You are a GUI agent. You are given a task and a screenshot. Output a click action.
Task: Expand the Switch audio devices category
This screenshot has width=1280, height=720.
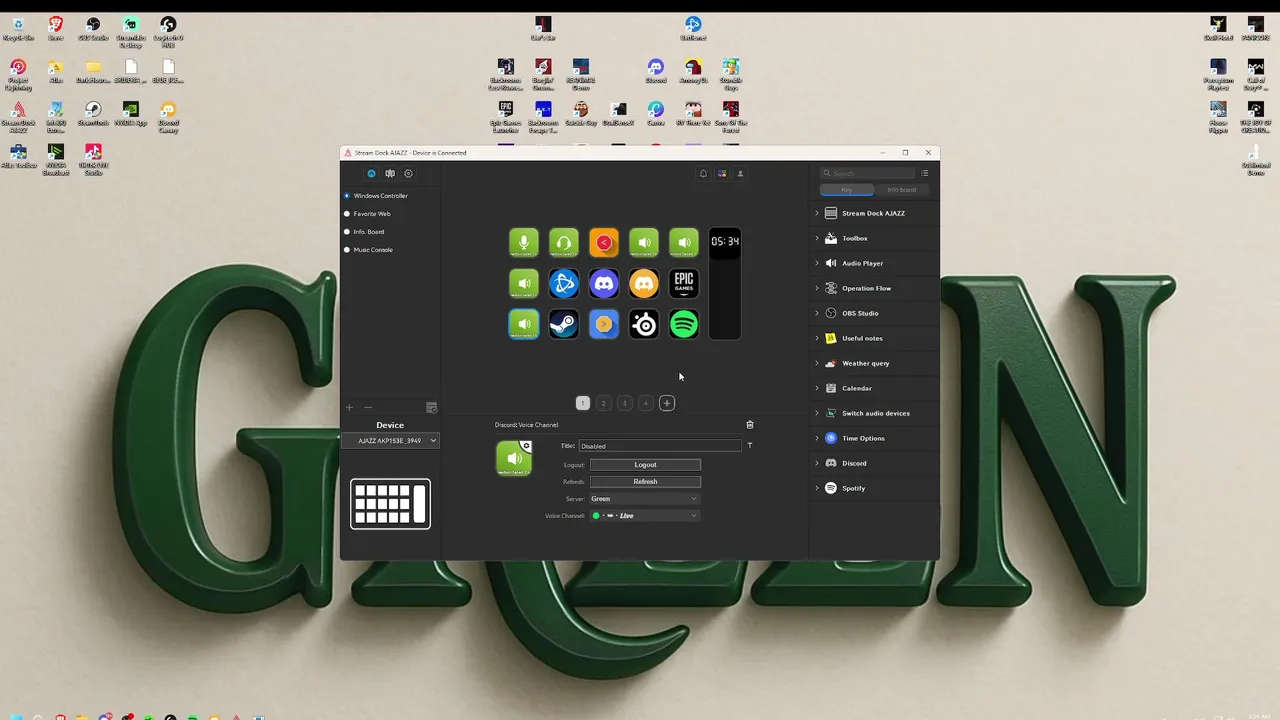coord(874,413)
